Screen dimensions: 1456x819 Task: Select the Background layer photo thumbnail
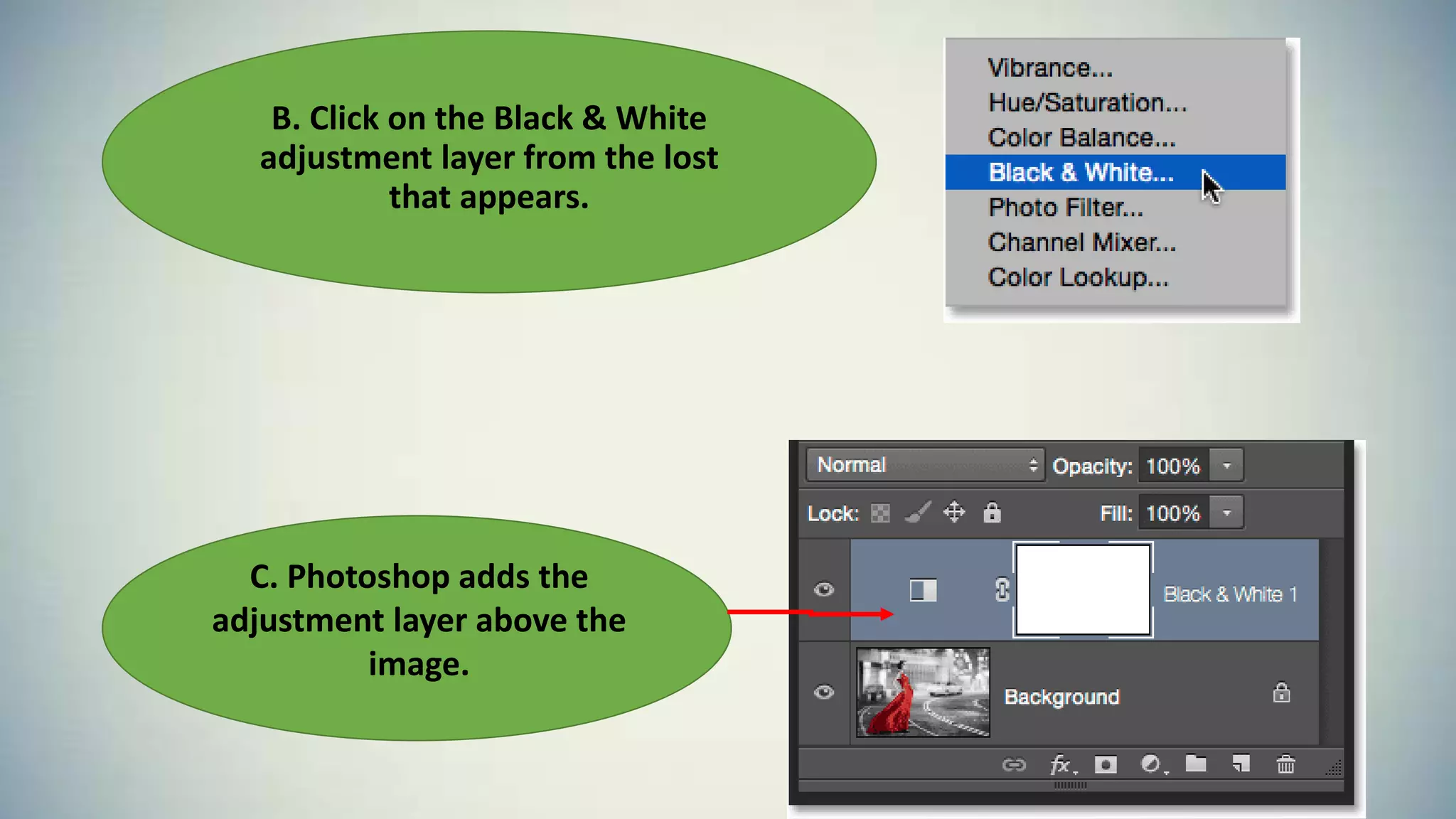(x=923, y=692)
